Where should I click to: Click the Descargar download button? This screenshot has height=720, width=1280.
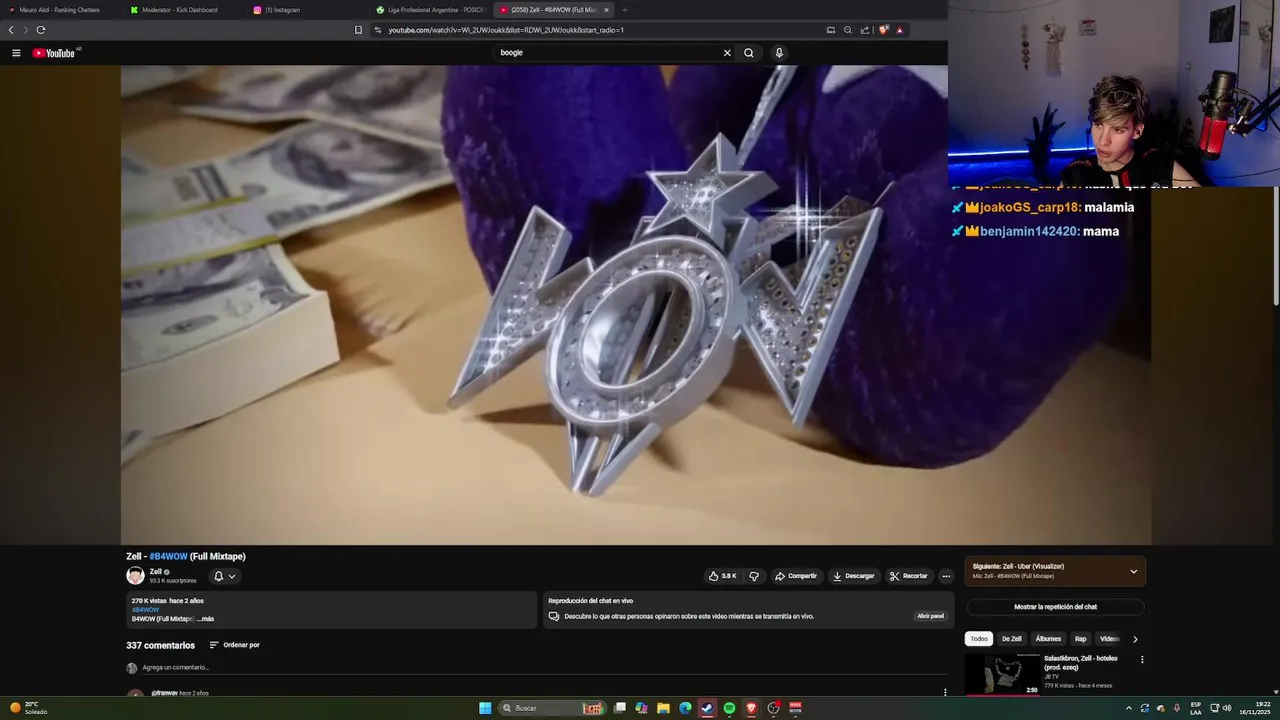point(853,576)
